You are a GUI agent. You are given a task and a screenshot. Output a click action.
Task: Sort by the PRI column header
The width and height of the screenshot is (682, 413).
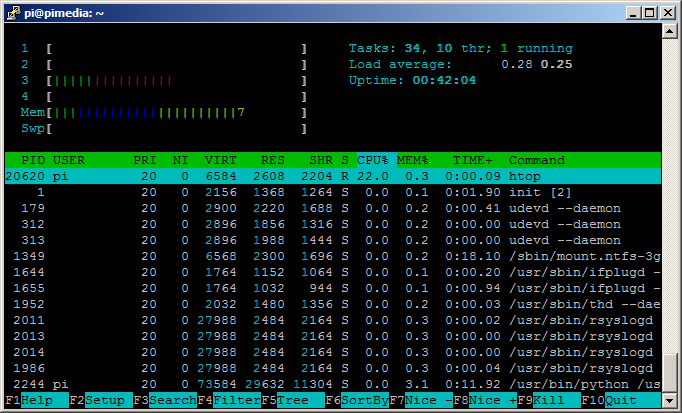click(x=145, y=160)
